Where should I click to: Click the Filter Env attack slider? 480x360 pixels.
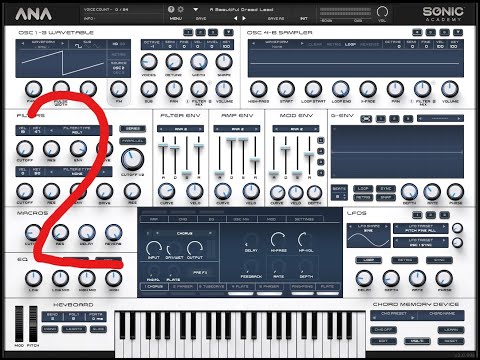tap(163, 145)
